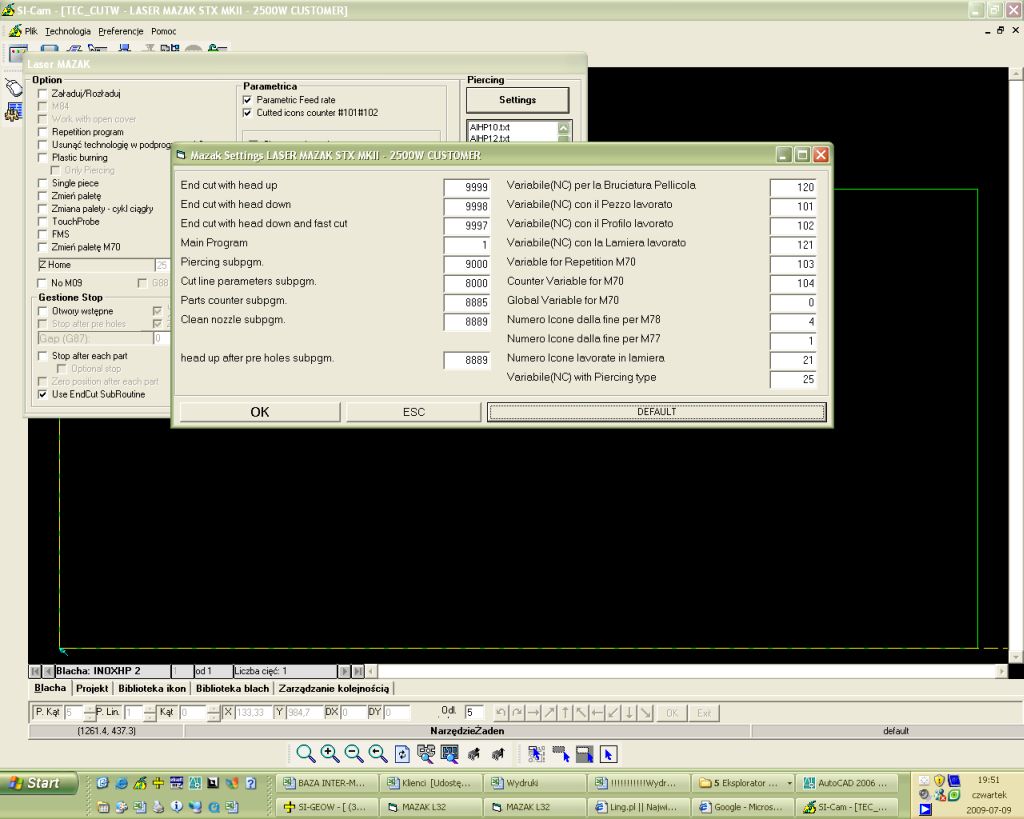Image resolution: width=1024 pixels, height=819 pixels.
Task: Click OK in Mazak Settings dialog
Action: pos(260,412)
